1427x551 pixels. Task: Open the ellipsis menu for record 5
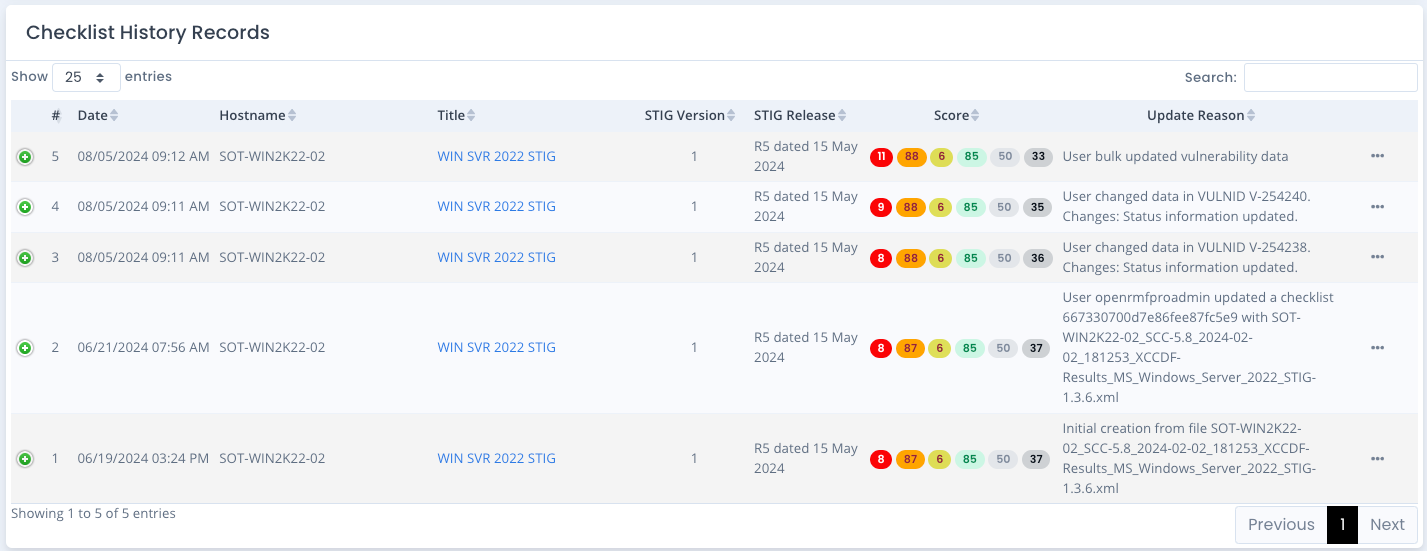click(x=1377, y=156)
